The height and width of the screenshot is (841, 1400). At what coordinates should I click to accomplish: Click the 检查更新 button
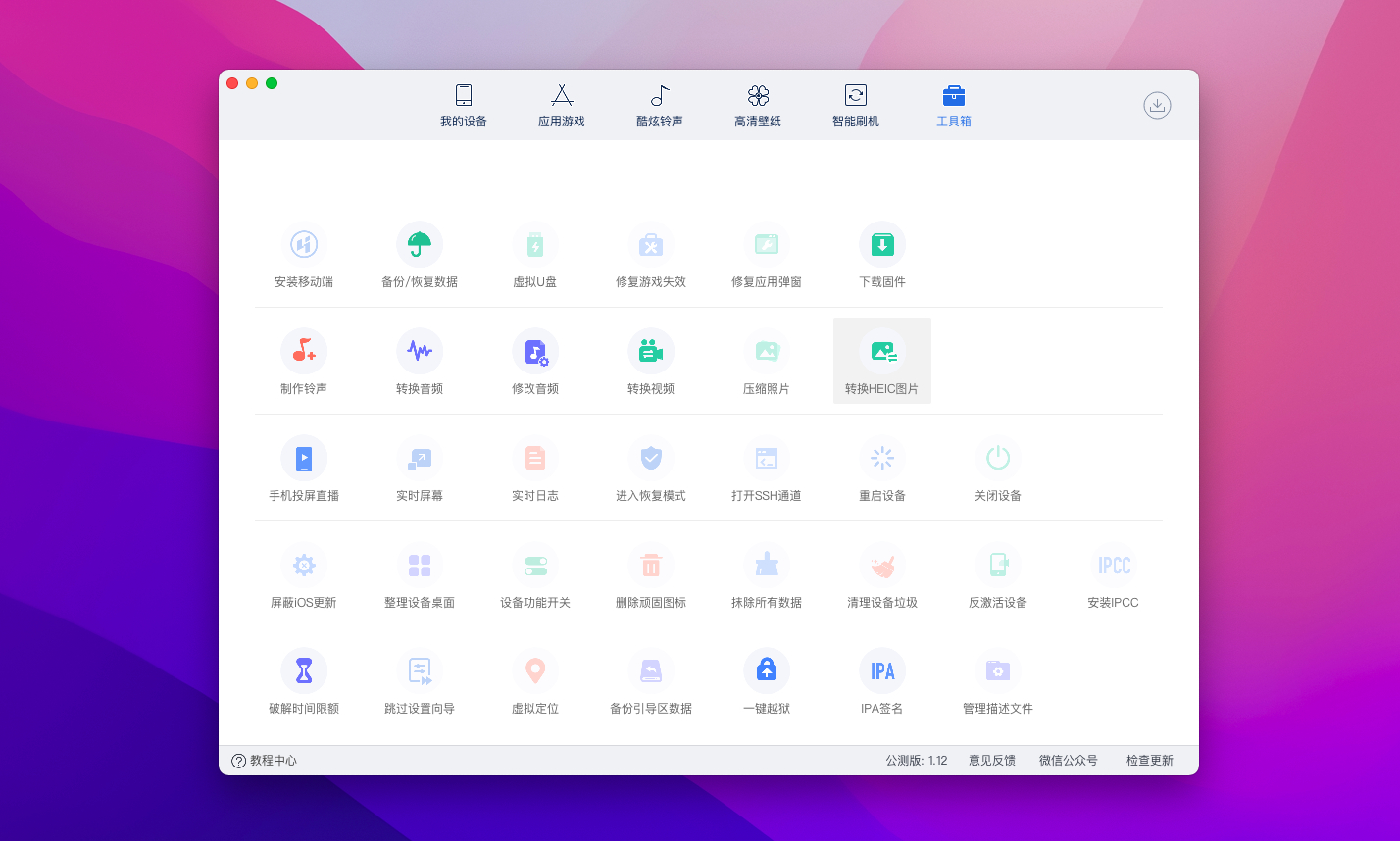(1149, 761)
